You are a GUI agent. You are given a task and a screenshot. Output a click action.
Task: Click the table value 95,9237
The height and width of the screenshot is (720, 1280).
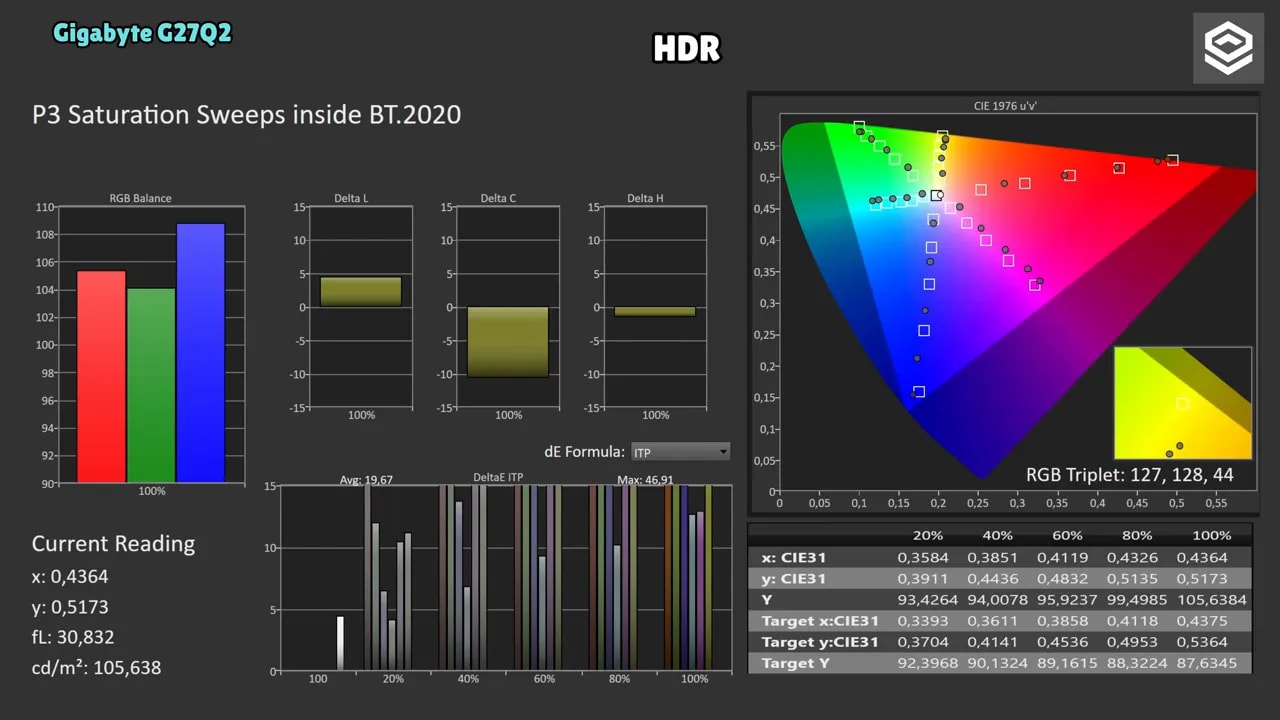(x=1067, y=599)
